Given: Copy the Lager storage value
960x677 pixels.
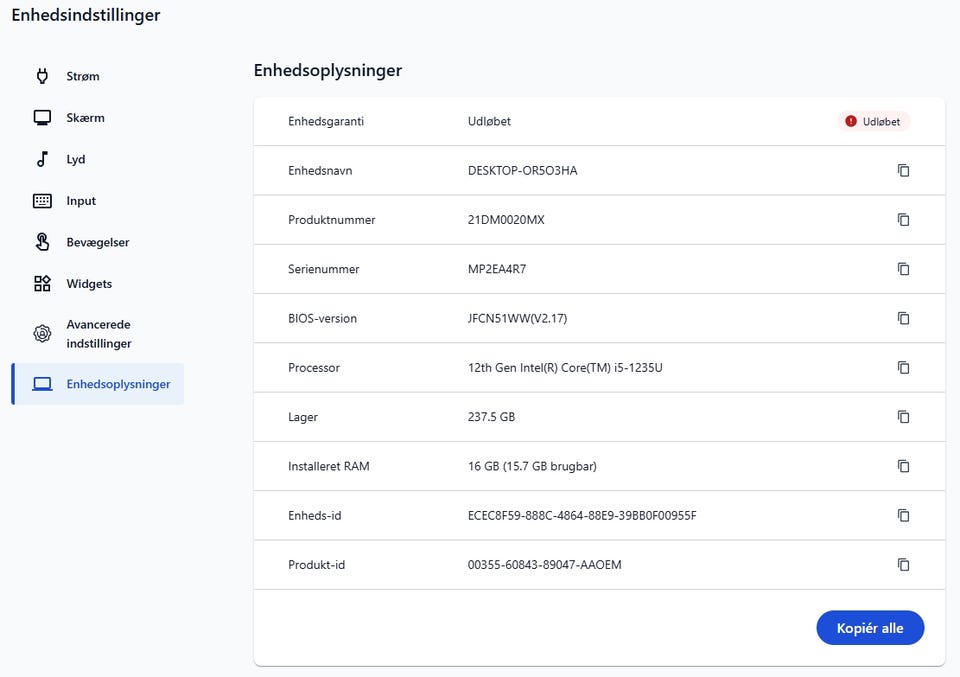Looking at the screenshot, I should (x=903, y=417).
